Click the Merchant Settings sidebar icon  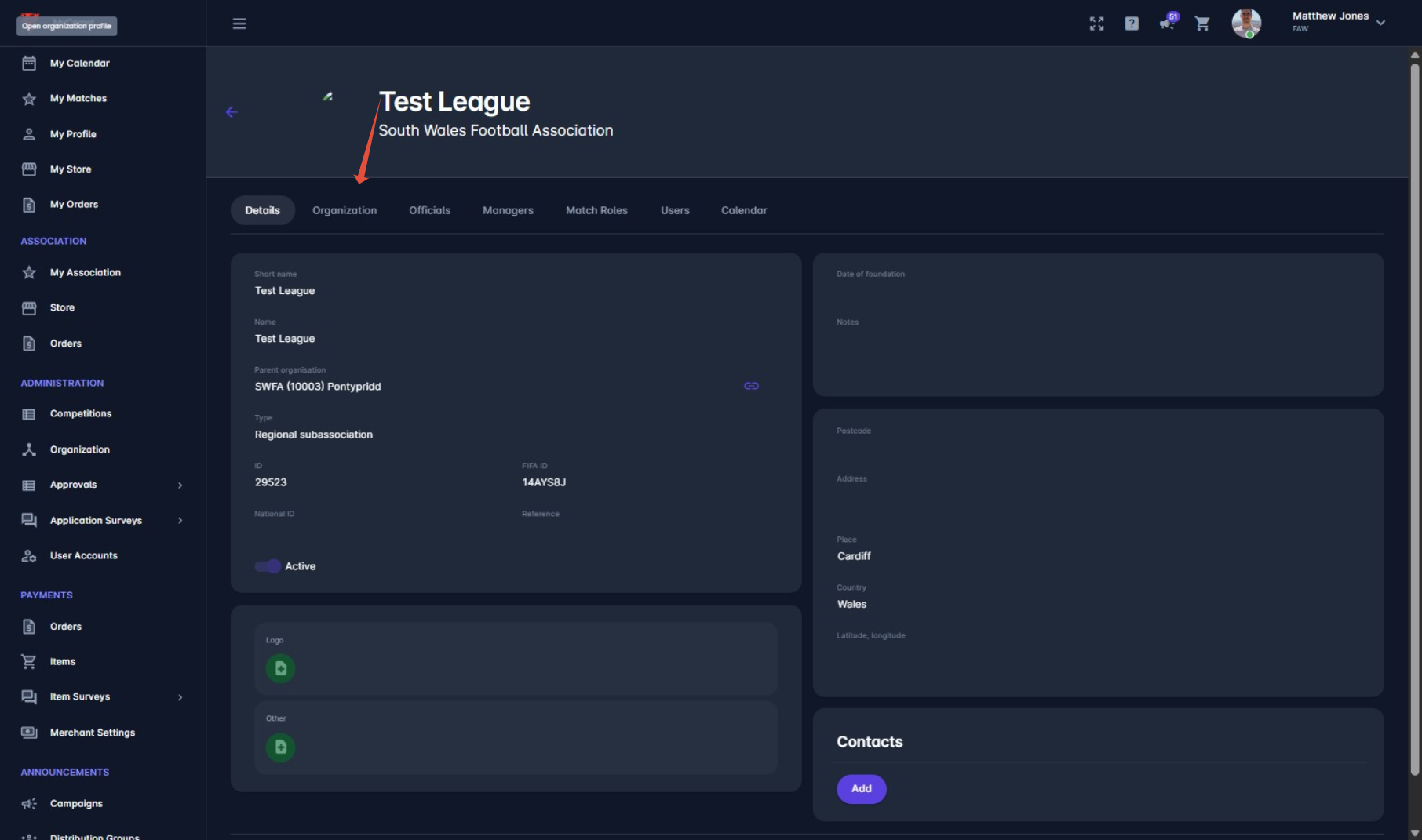click(29, 733)
